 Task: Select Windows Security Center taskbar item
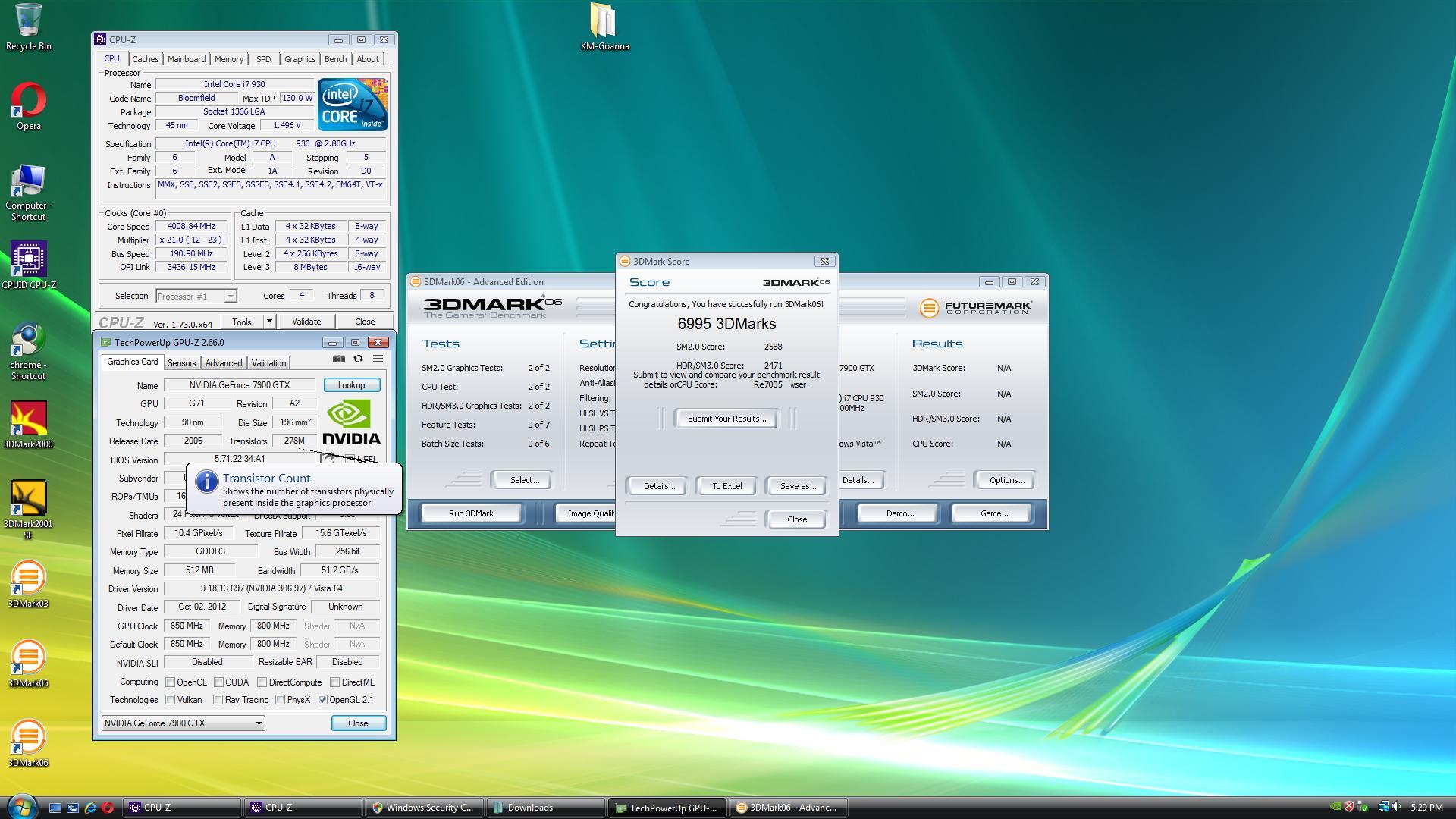(x=423, y=808)
